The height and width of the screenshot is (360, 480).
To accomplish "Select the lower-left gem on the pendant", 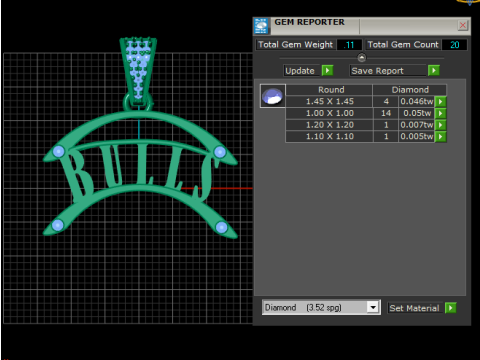I will [x=57, y=225].
